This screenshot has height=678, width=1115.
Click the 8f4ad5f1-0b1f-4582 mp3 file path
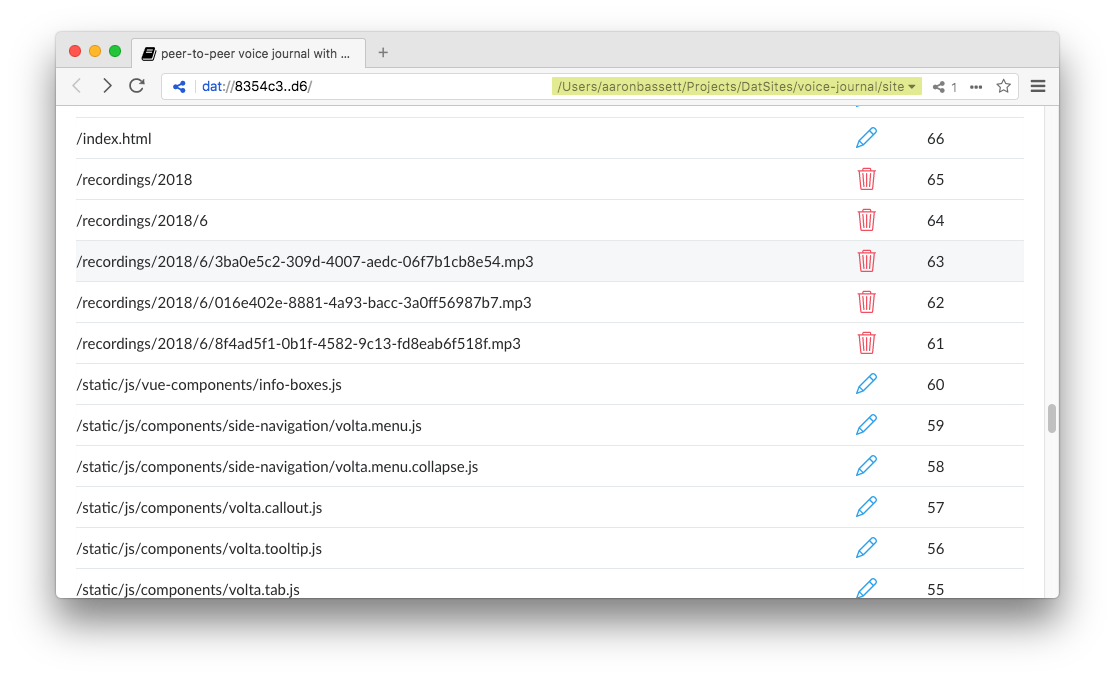pyautogui.click(x=299, y=344)
